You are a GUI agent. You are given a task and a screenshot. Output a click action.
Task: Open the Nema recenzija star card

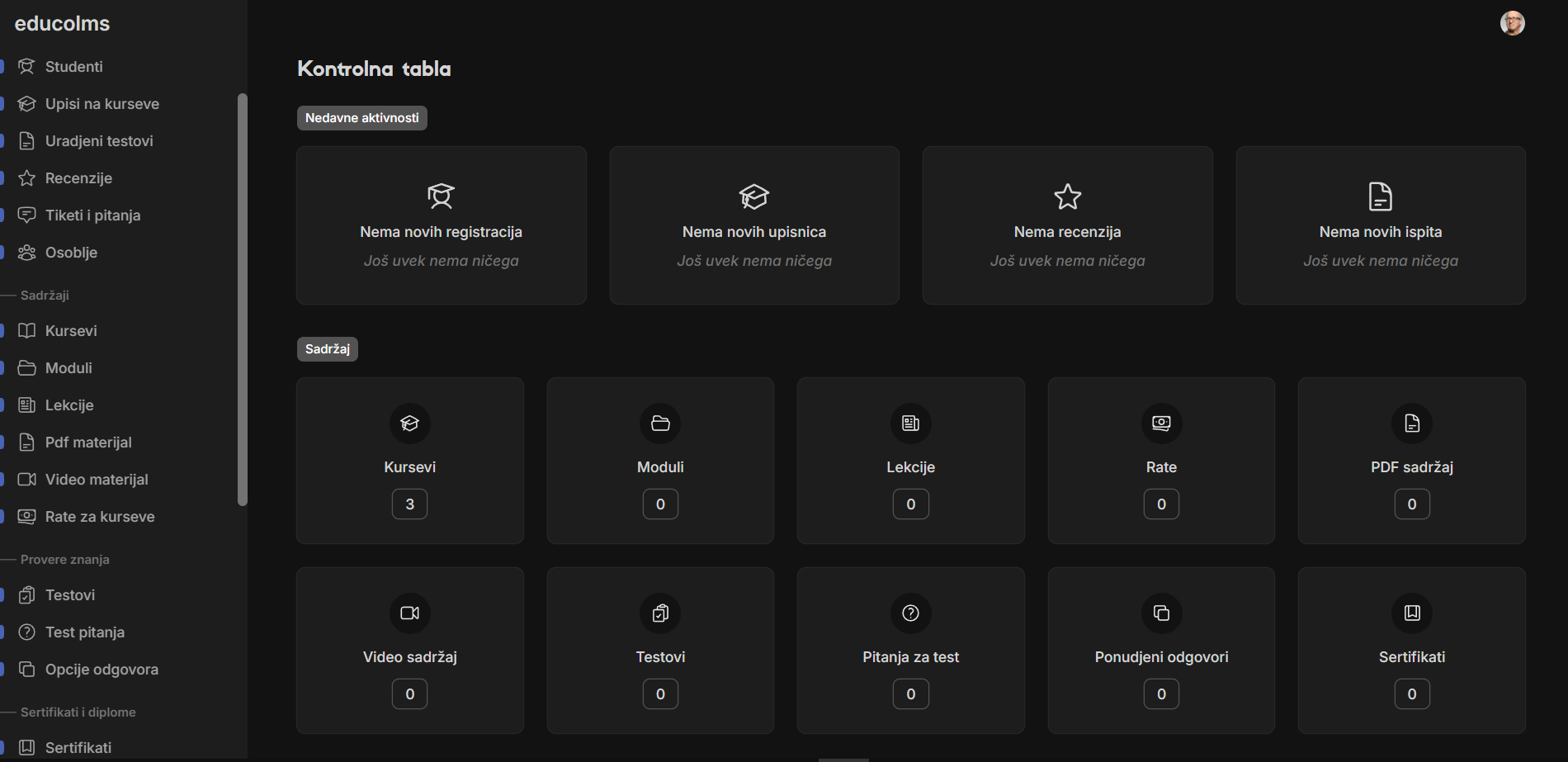(x=1067, y=225)
